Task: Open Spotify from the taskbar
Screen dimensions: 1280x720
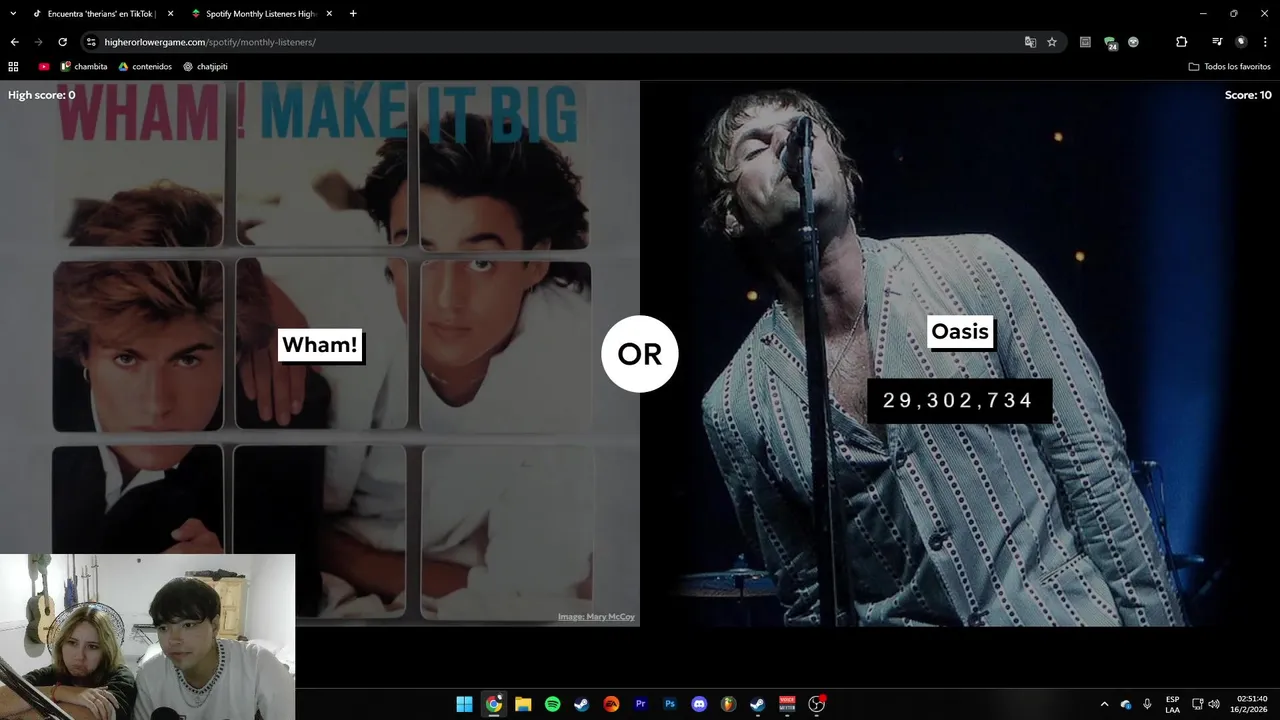Action: pyautogui.click(x=552, y=704)
